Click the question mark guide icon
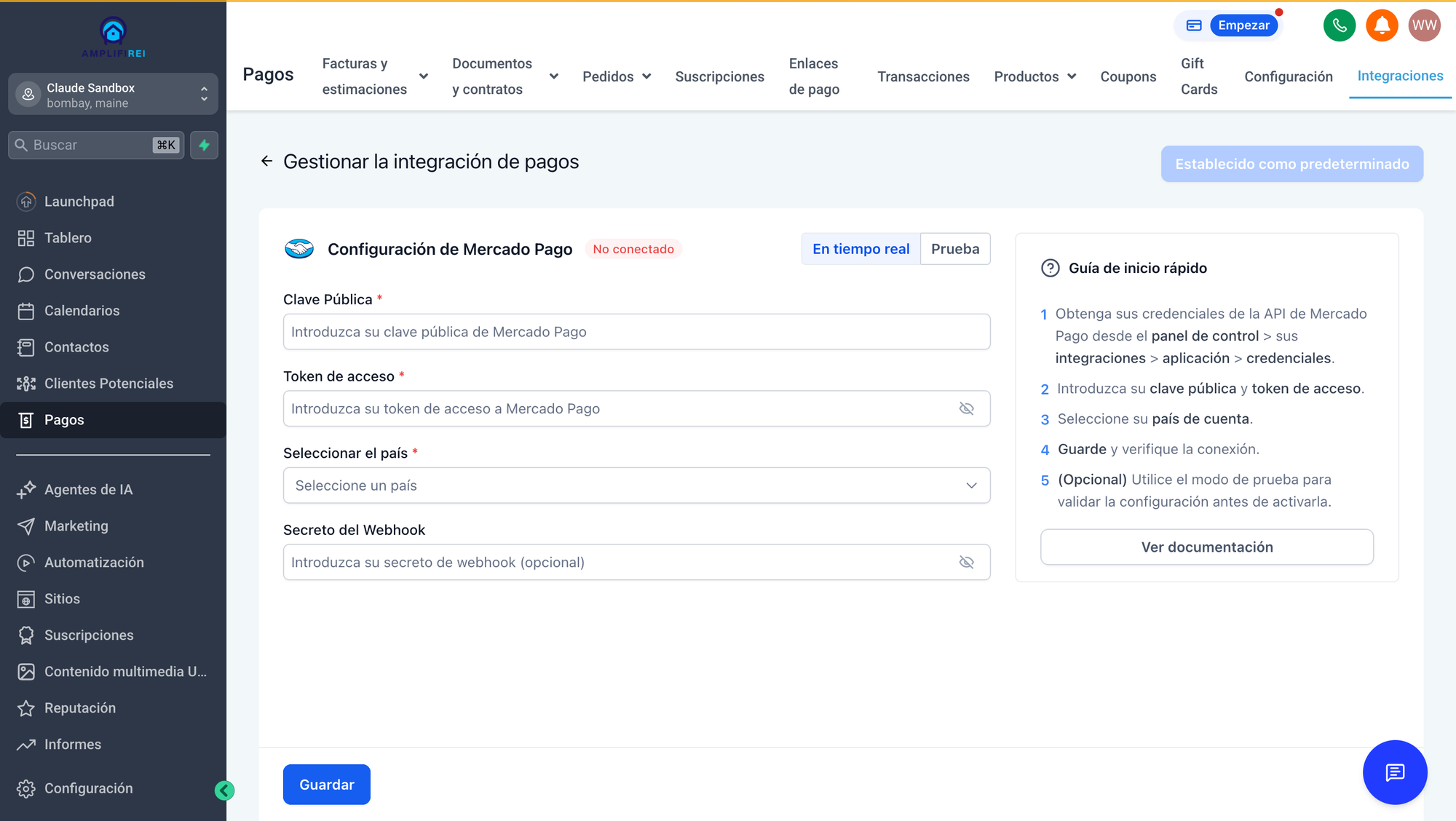The image size is (1456, 821). [1050, 268]
